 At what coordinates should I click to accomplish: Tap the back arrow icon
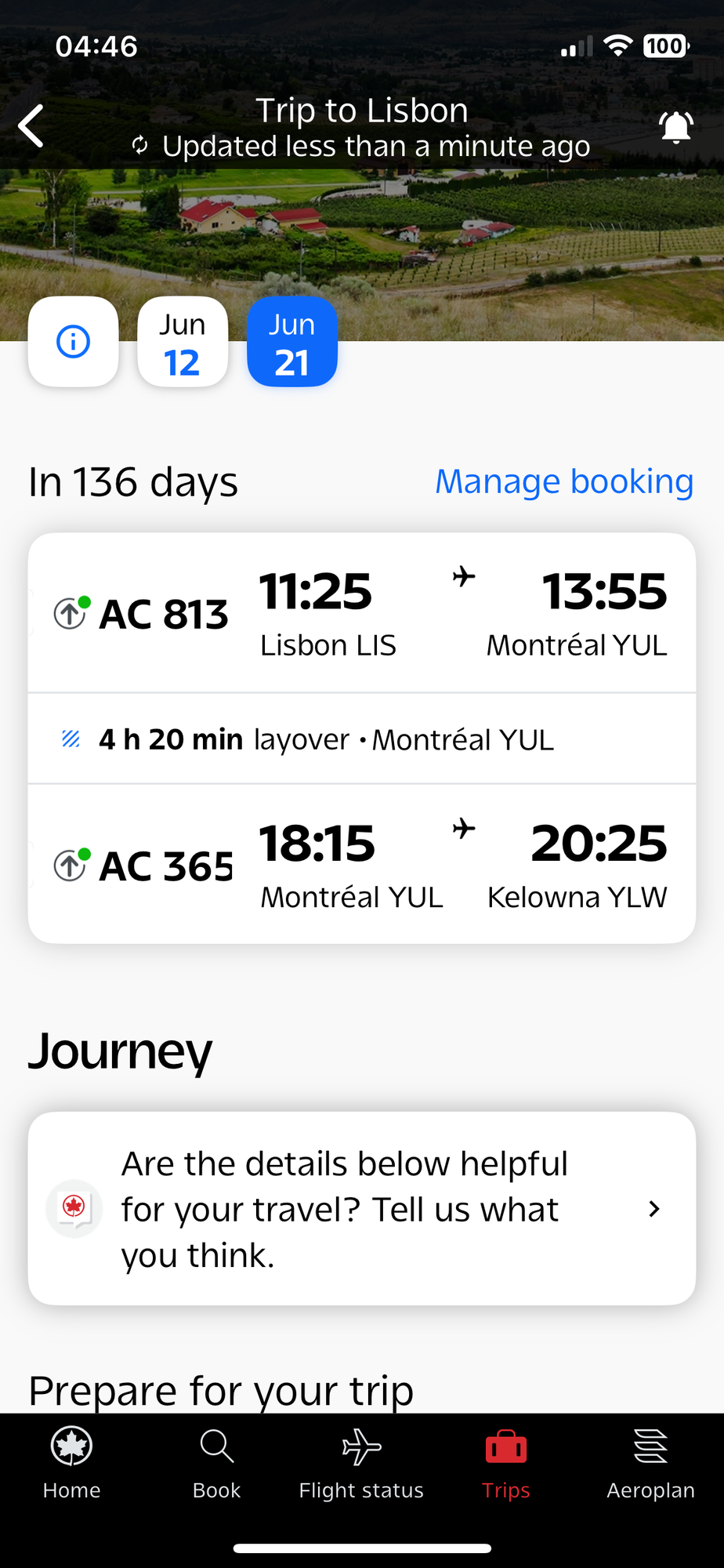[x=31, y=126]
